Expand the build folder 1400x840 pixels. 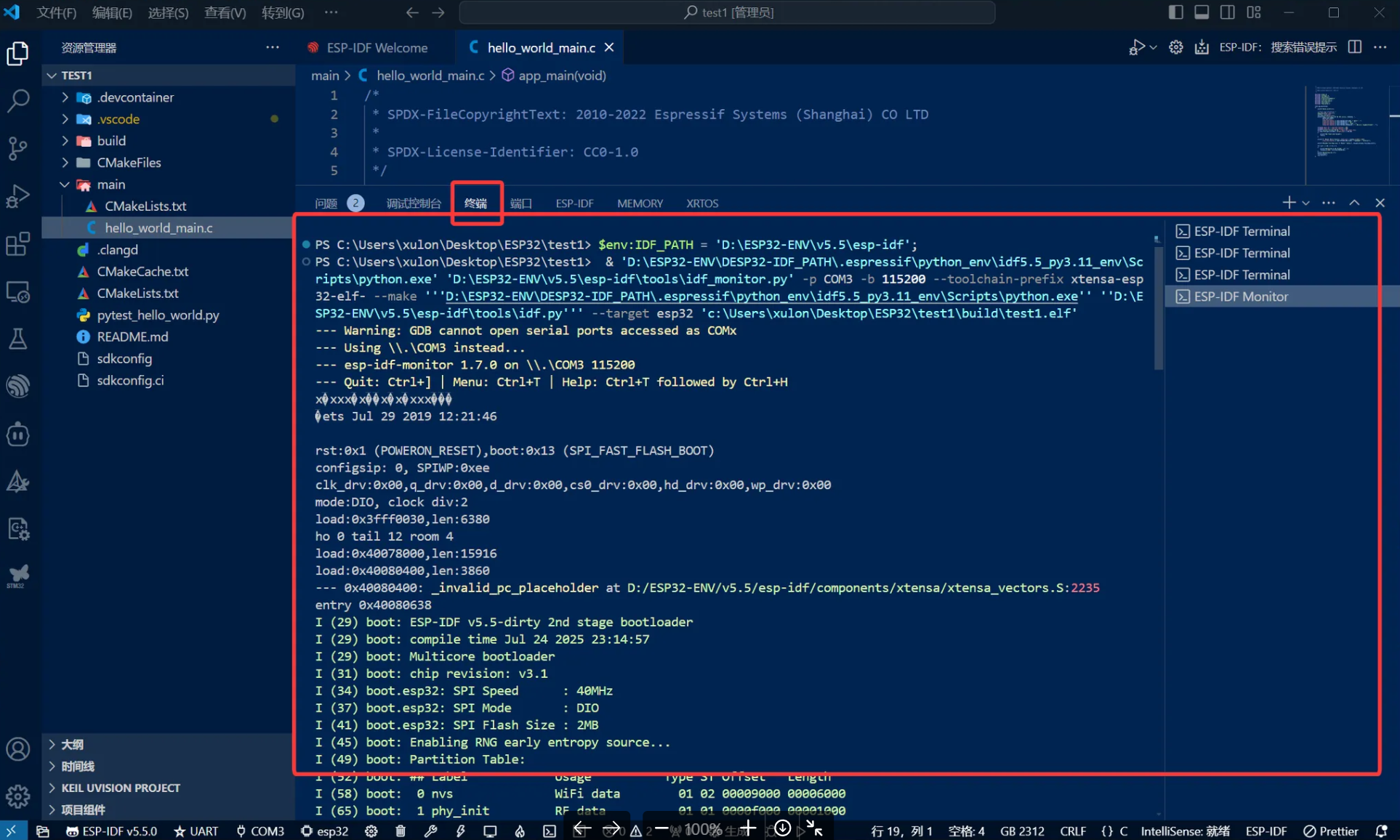click(65, 140)
